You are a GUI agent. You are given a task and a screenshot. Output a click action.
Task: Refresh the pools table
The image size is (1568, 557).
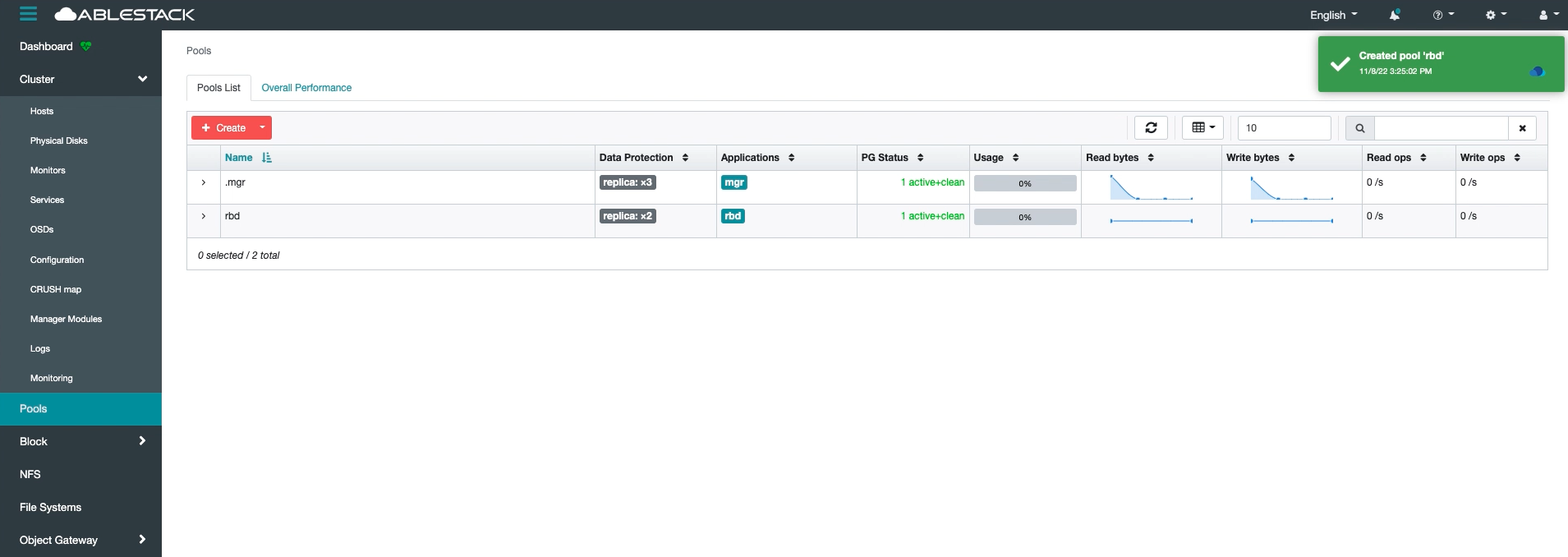(x=1151, y=127)
